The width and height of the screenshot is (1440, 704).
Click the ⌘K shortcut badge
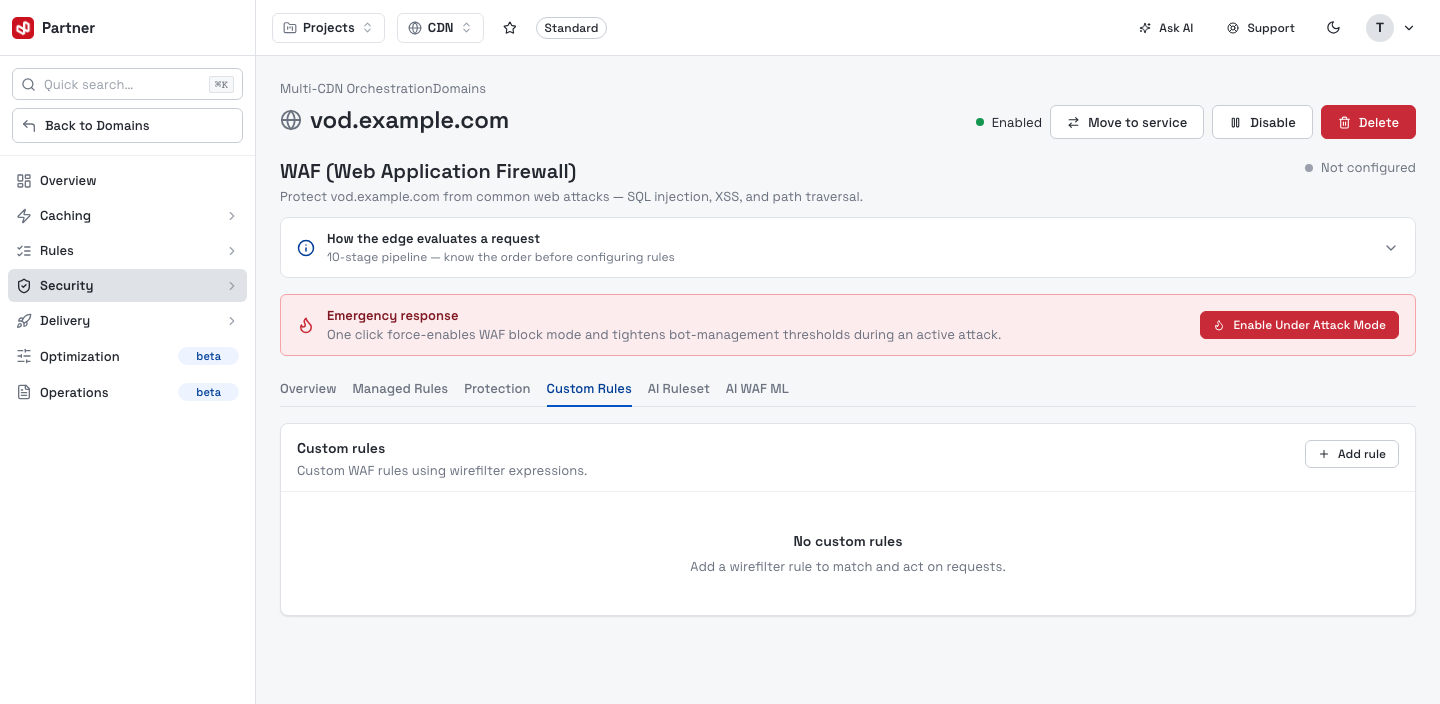pos(221,85)
